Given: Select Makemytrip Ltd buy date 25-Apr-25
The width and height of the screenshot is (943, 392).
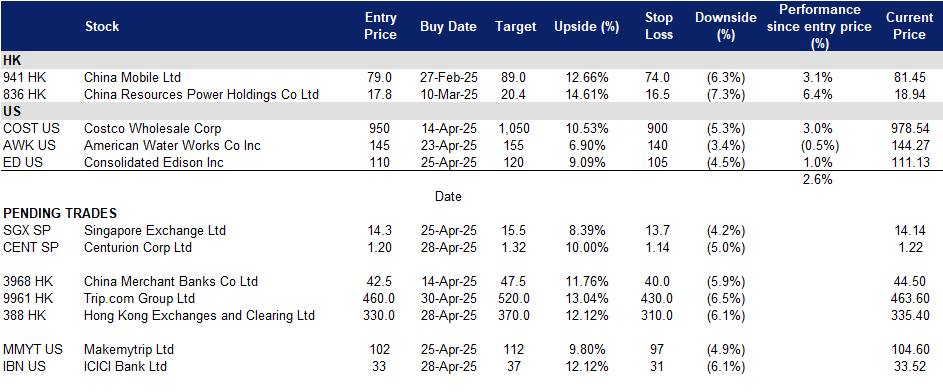Looking at the screenshot, I should pyautogui.click(x=449, y=349).
